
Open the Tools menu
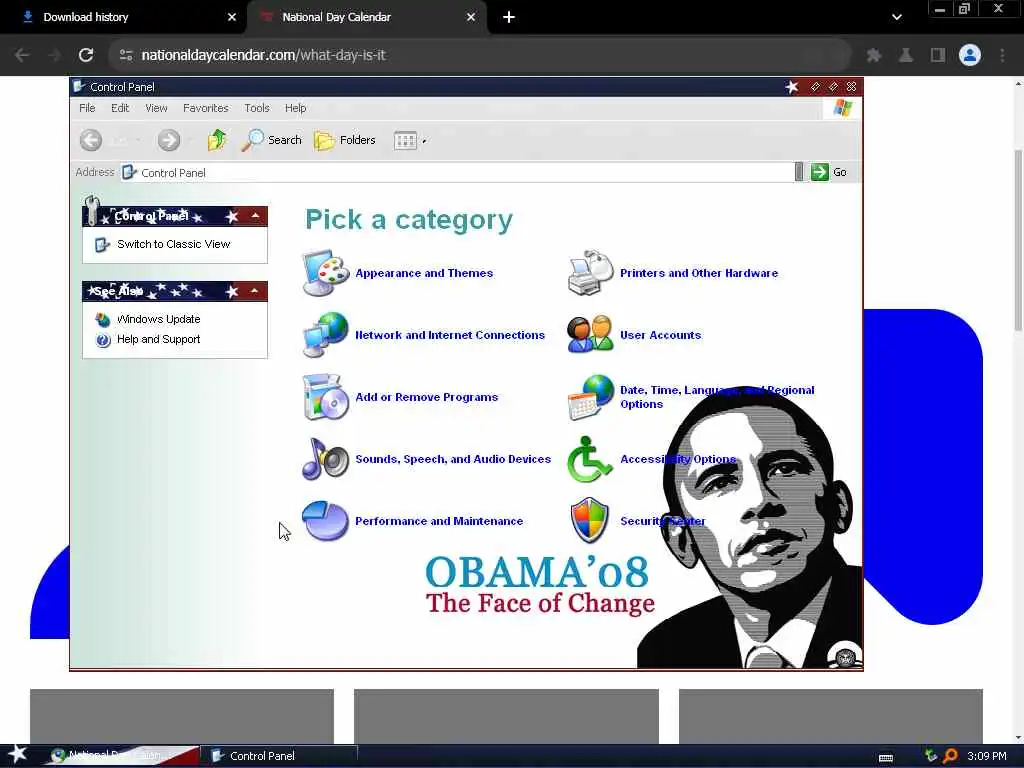[257, 108]
